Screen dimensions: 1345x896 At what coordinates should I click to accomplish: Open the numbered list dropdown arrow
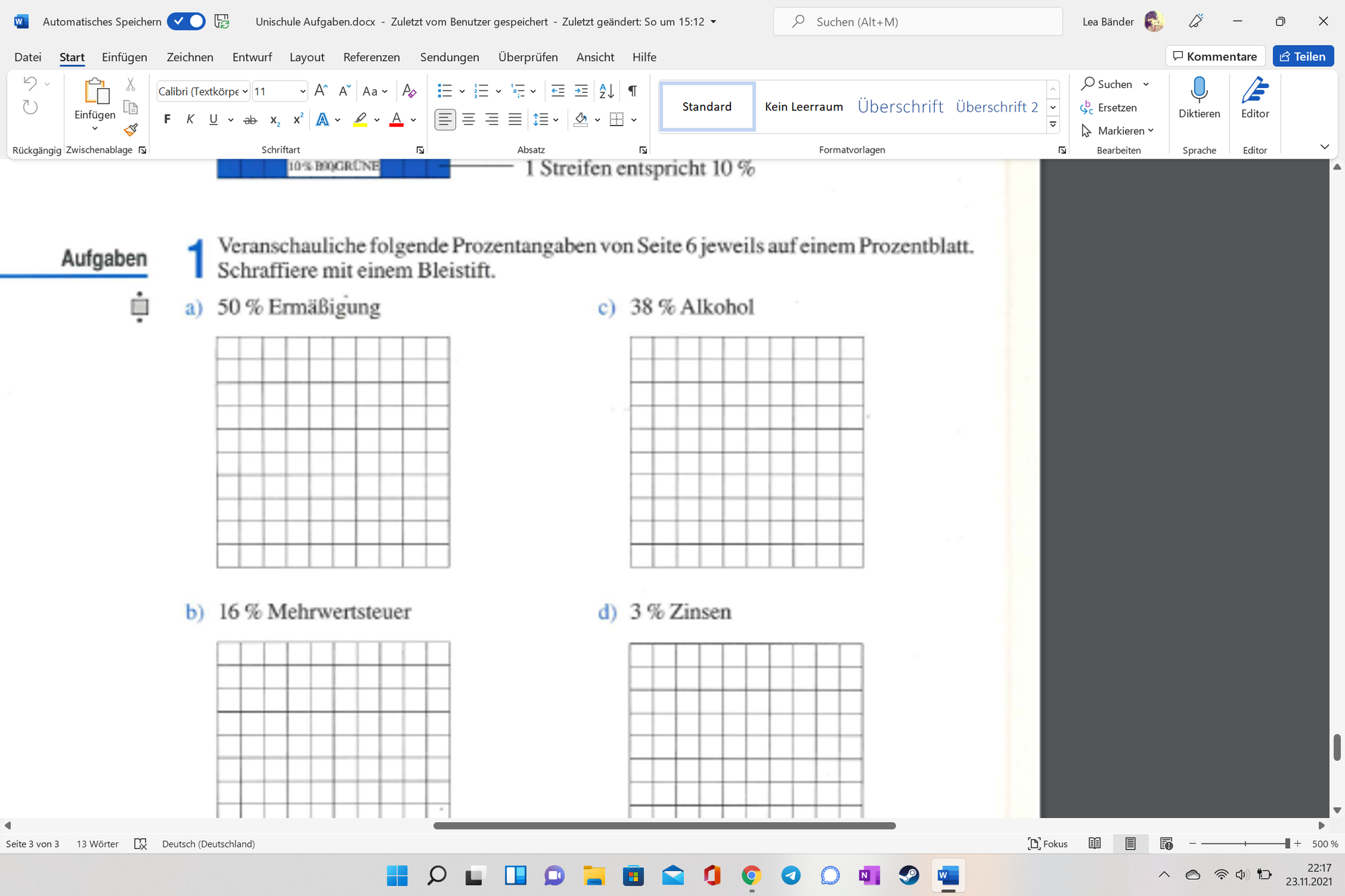tap(498, 91)
